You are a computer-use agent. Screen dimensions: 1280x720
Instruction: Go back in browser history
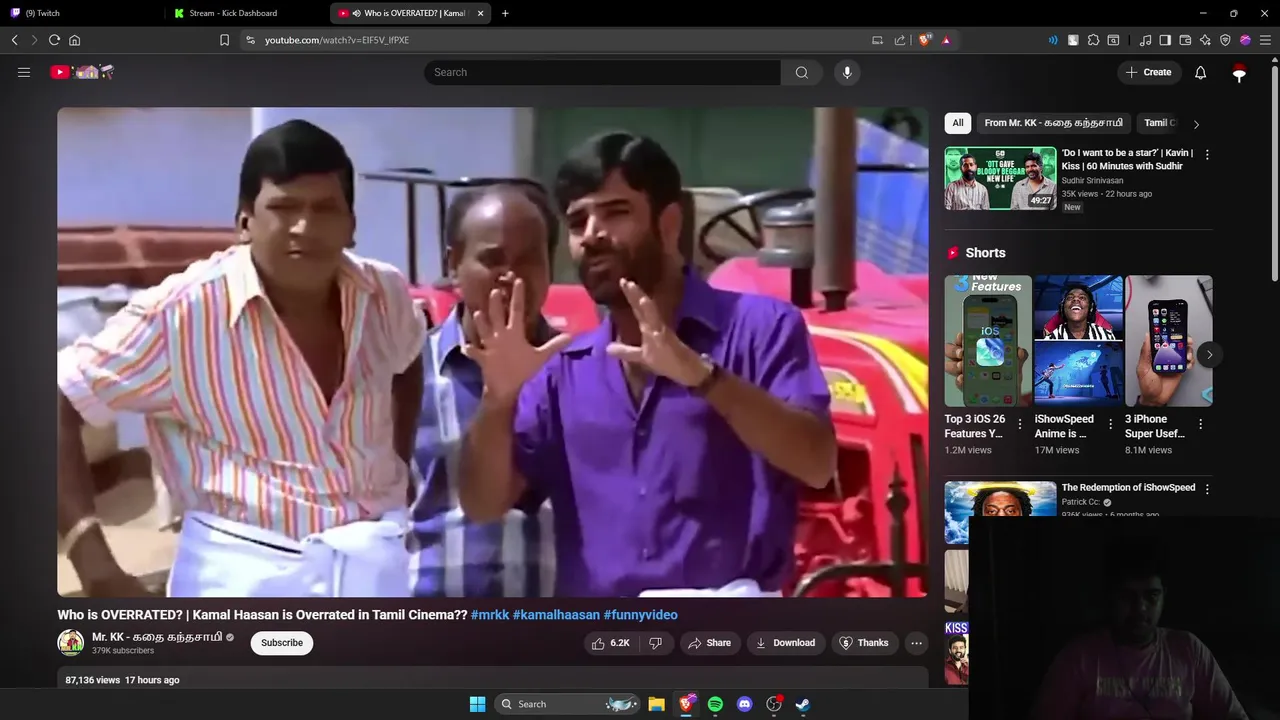[x=14, y=40]
